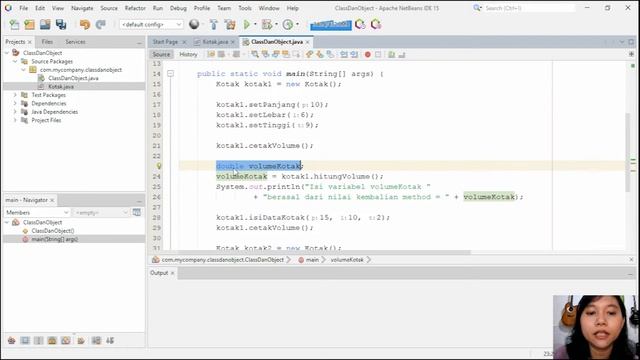Click the Undo toolbar icon
Screen dimensions: 640x360
coord(85,24)
